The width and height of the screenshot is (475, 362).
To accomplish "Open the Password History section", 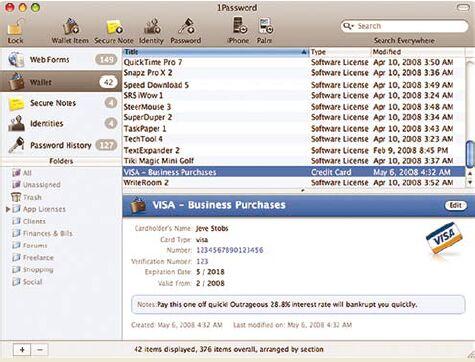I will tap(61, 145).
